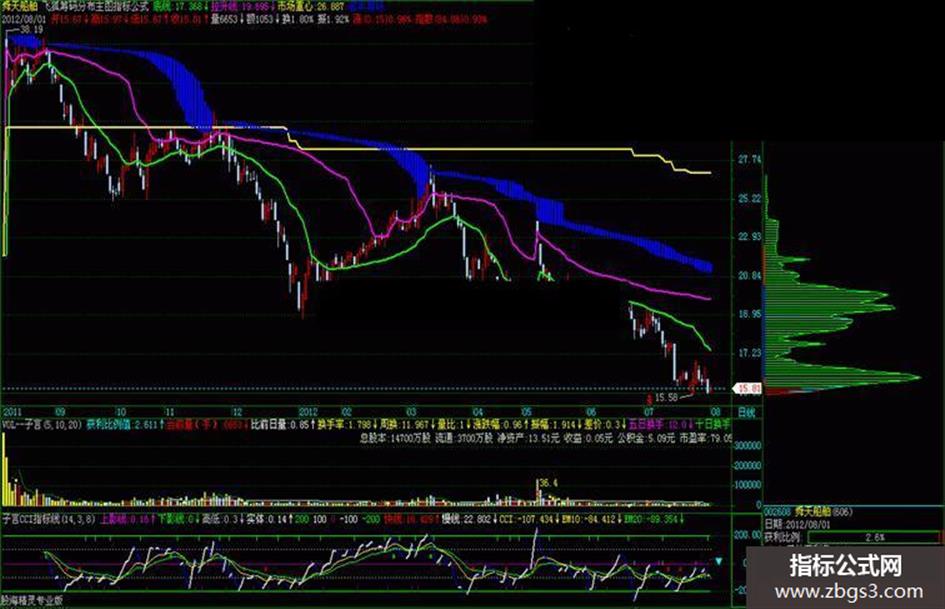Click the 日期:2012/08/01 line in info panel

(x=798, y=525)
